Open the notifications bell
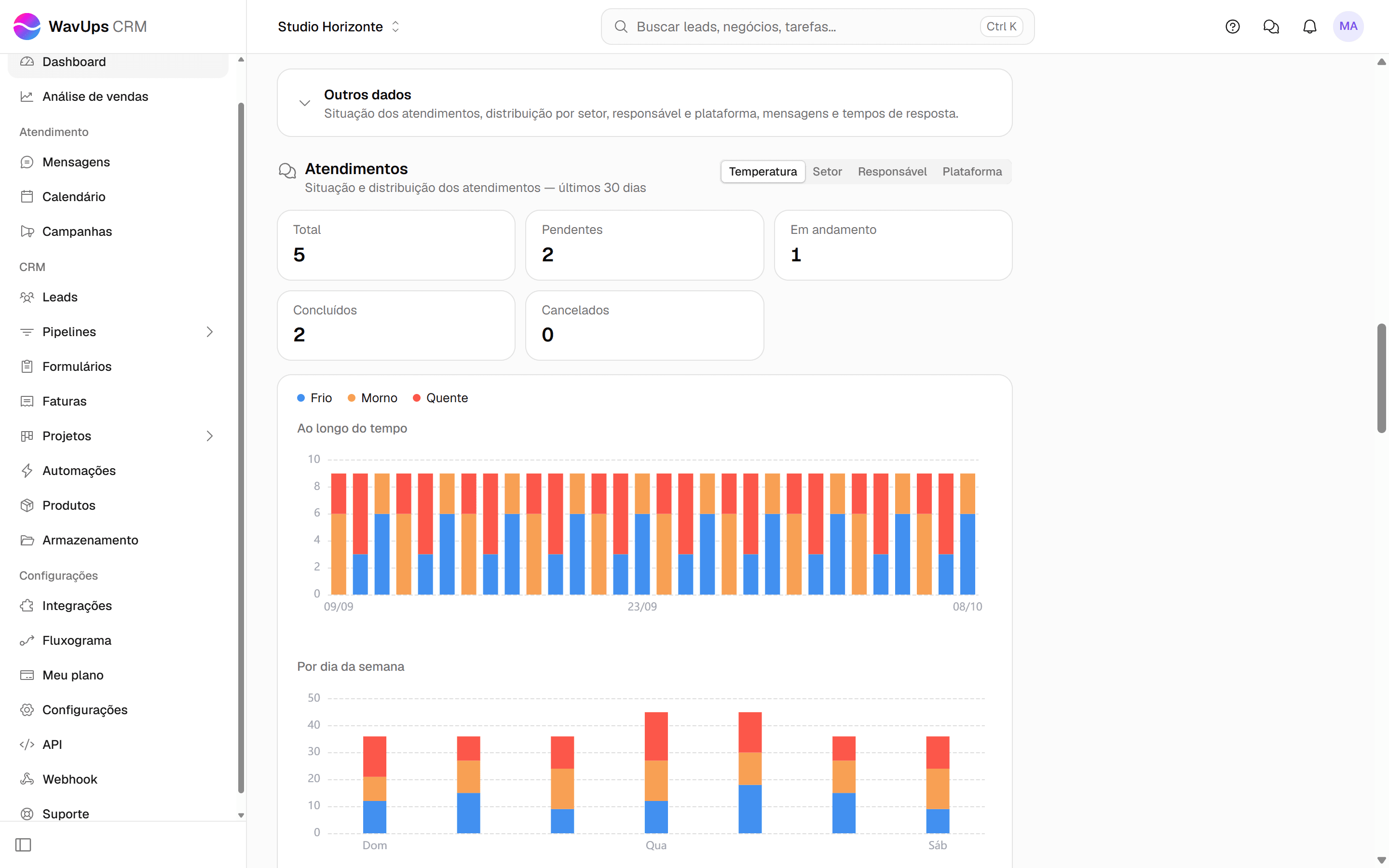The height and width of the screenshot is (868, 1389). pyautogui.click(x=1309, y=27)
